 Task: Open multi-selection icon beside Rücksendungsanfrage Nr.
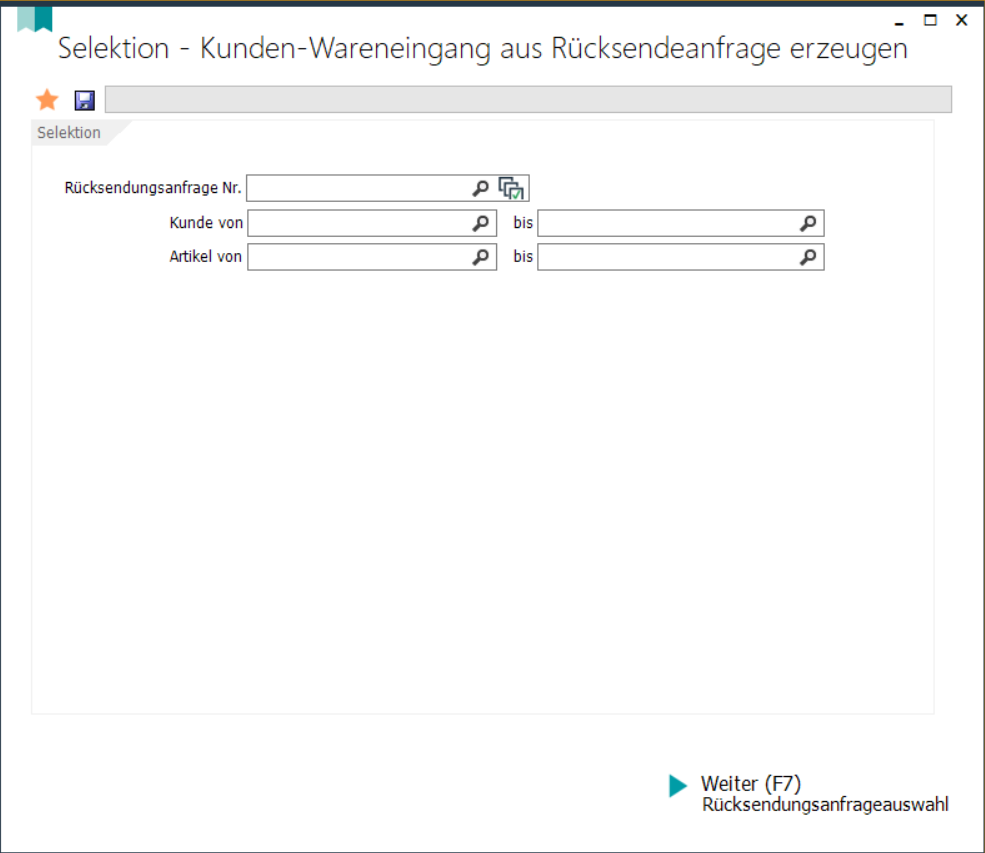[x=511, y=188]
